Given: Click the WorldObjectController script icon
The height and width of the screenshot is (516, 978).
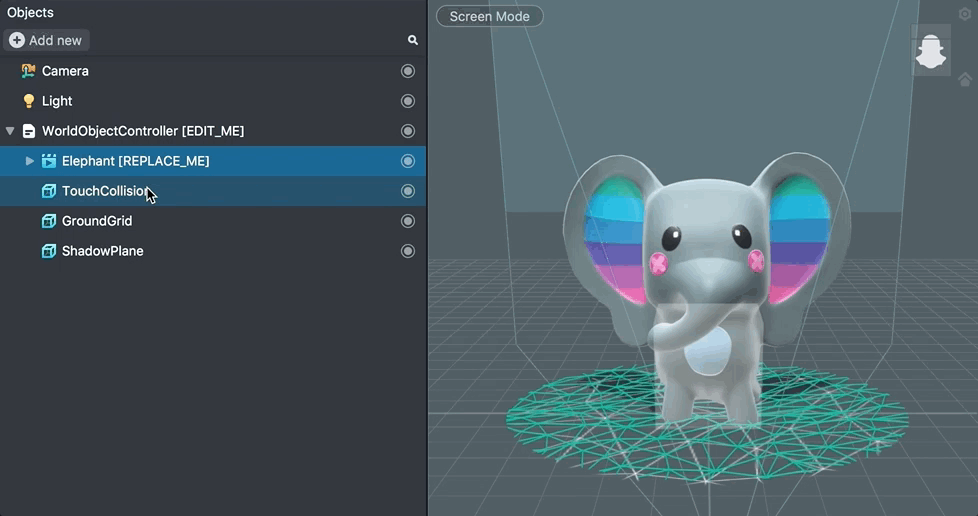Looking at the screenshot, I should pyautogui.click(x=28, y=131).
